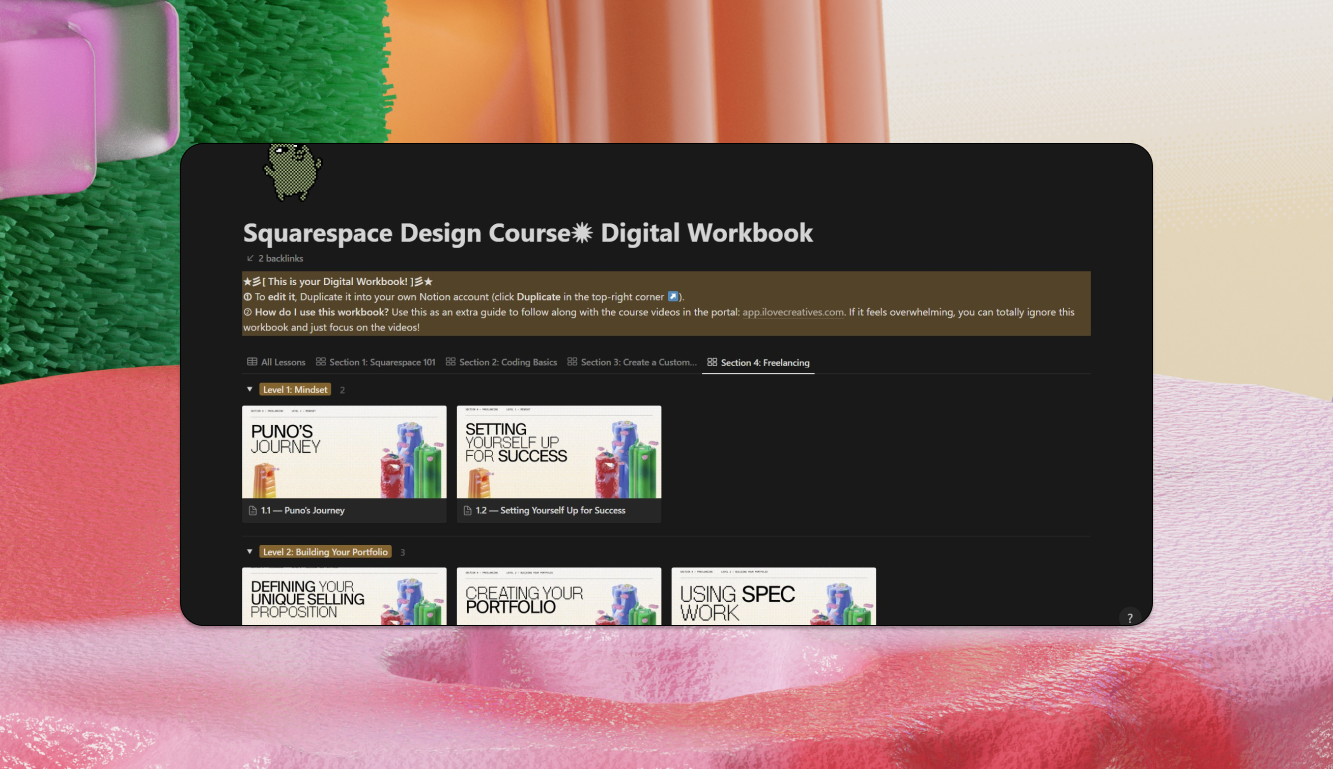Click the bold Duplicate word in callout
The width and height of the screenshot is (1333, 769).
pyautogui.click(x=538, y=297)
